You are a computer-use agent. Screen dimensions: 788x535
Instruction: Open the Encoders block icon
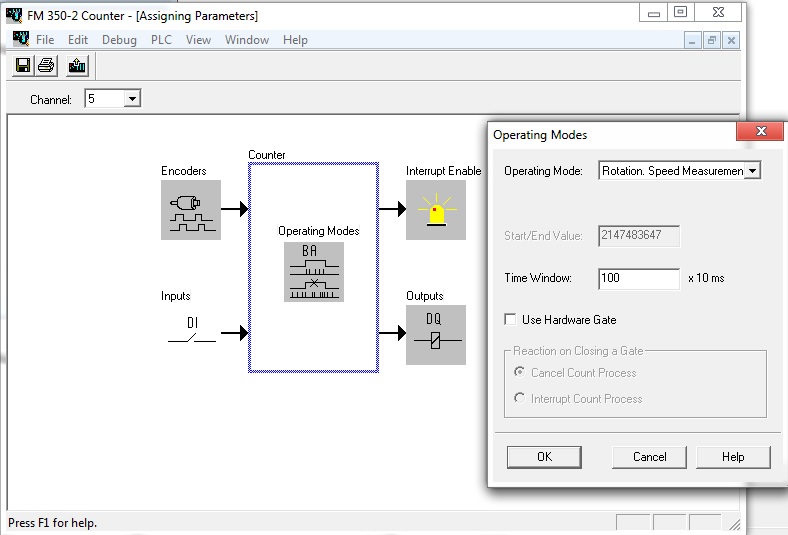point(190,209)
